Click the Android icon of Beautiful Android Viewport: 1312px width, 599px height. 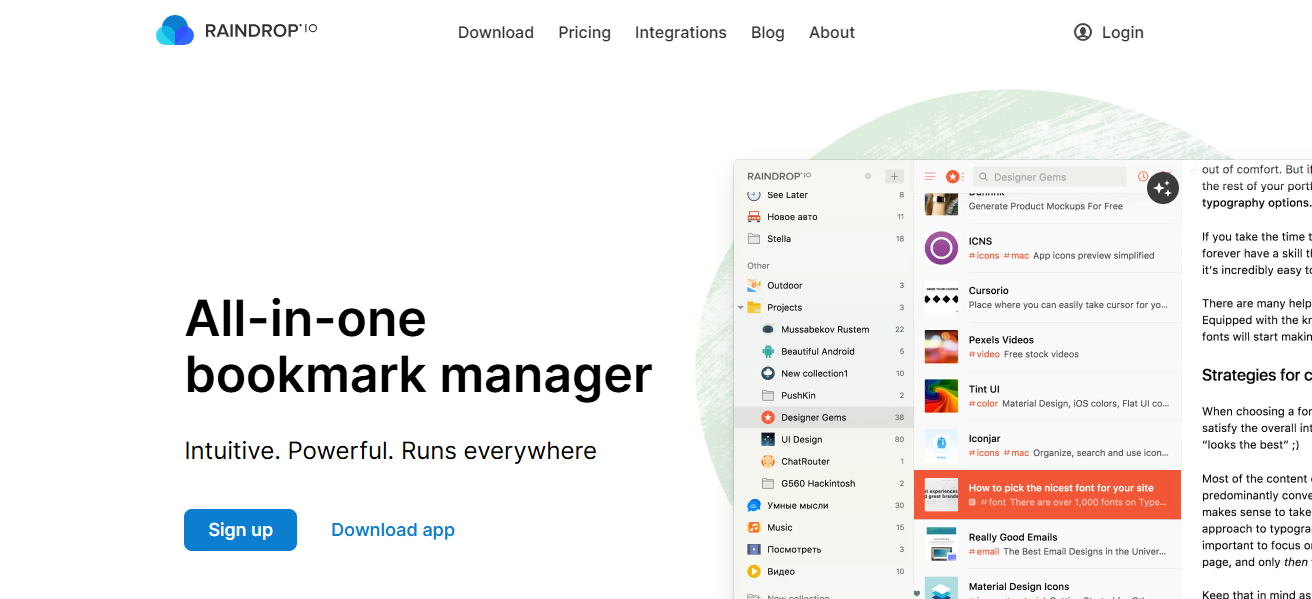768,351
